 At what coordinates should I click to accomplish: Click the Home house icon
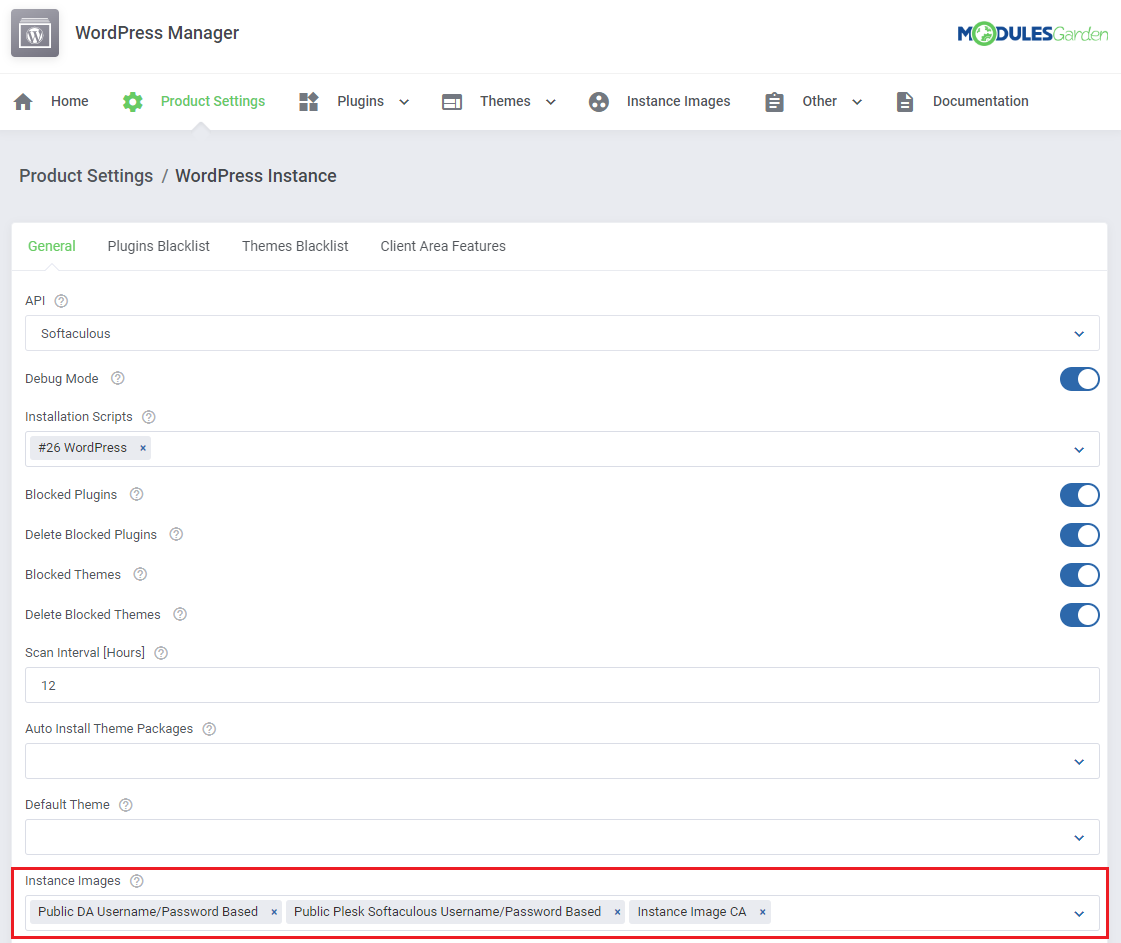click(23, 102)
